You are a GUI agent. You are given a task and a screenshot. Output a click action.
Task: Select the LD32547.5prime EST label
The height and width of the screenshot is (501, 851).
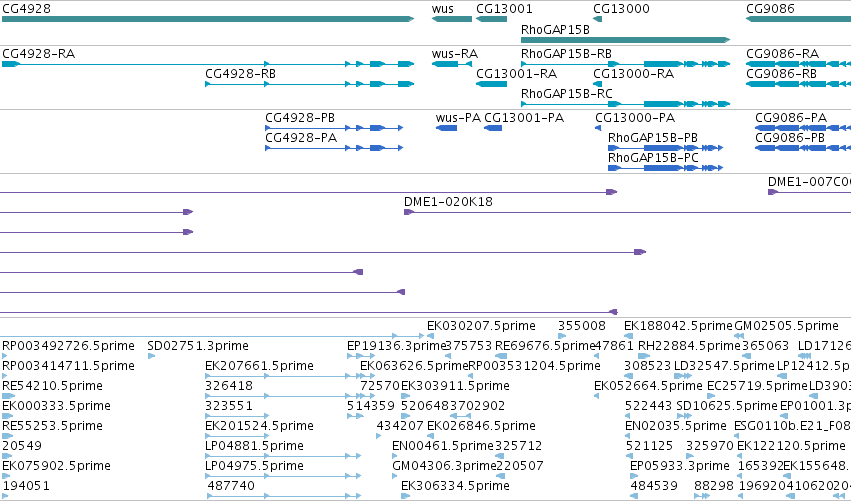point(724,366)
